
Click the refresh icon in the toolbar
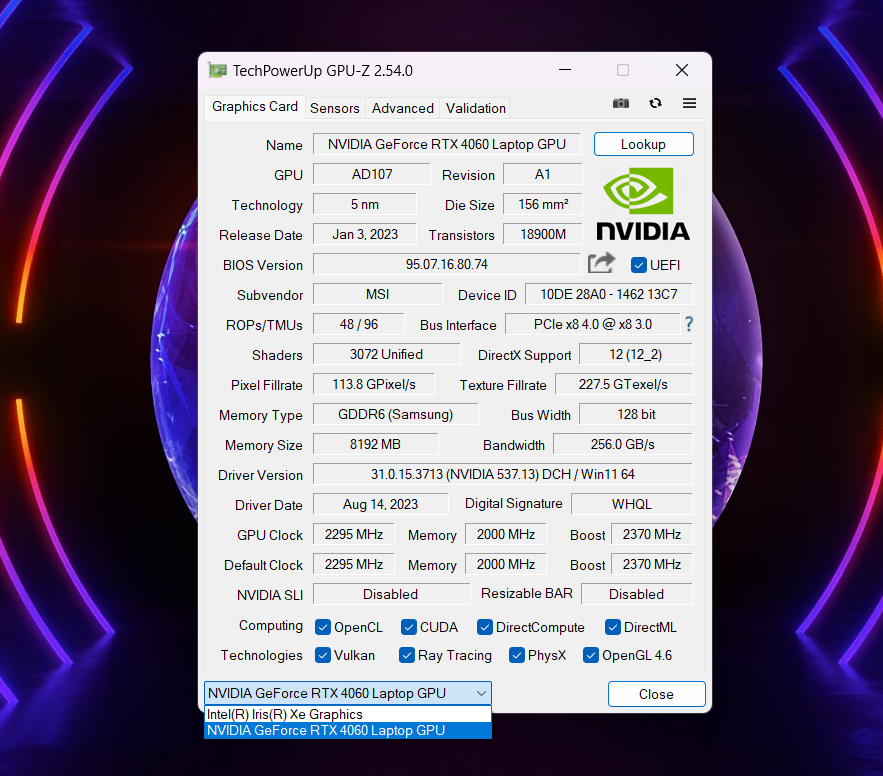(655, 103)
